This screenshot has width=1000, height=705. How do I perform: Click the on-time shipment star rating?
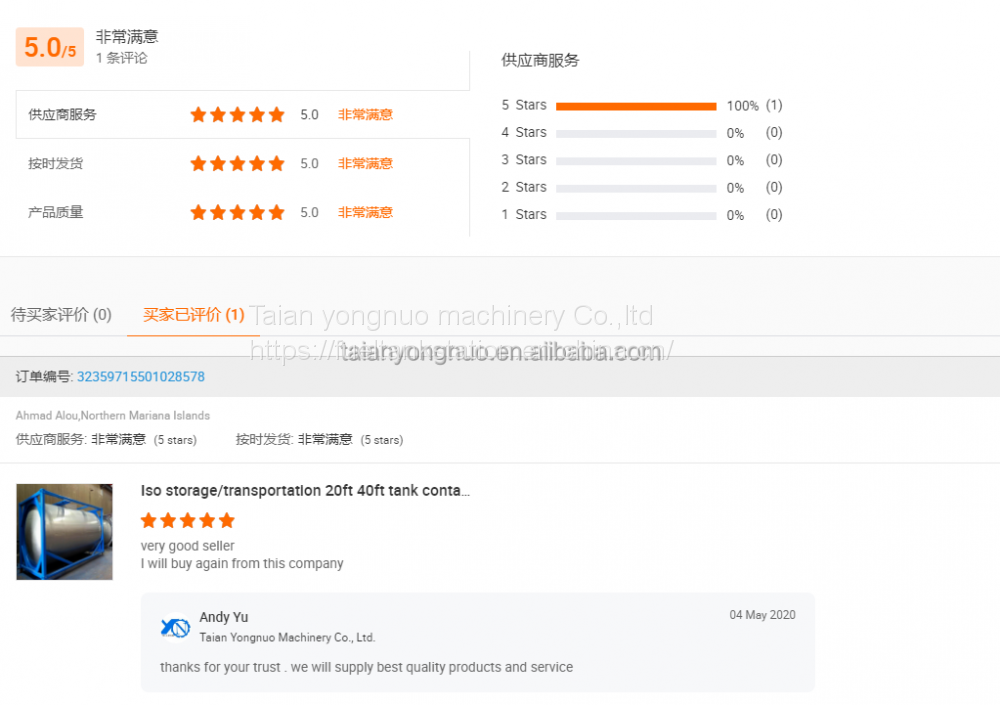(237, 164)
